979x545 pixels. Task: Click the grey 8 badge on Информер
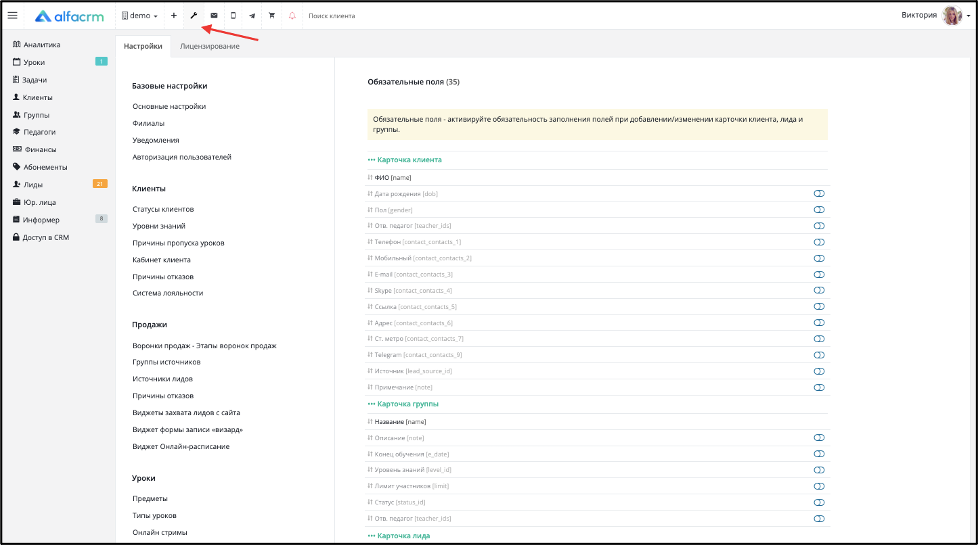tap(101, 218)
